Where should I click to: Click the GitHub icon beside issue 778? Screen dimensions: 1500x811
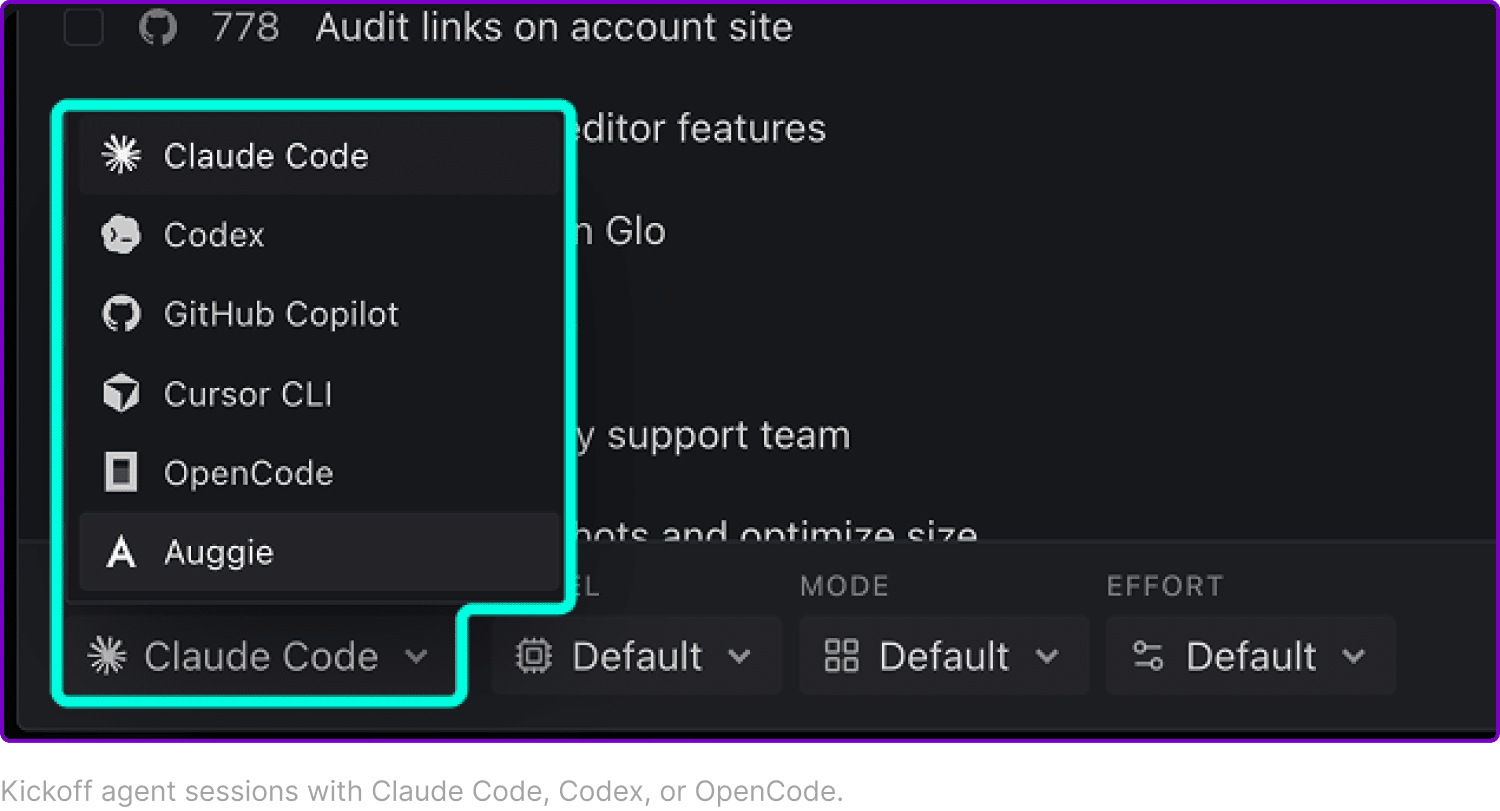157,27
